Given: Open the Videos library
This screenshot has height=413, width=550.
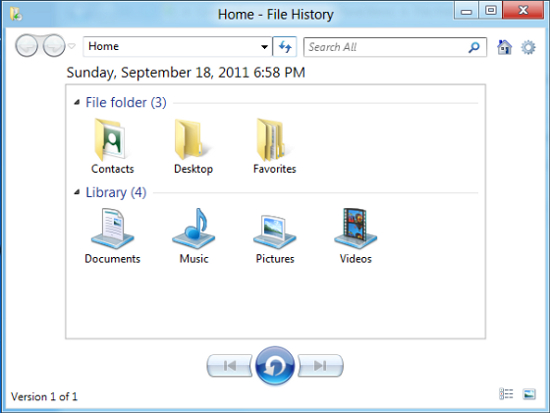Looking at the screenshot, I should click(355, 236).
